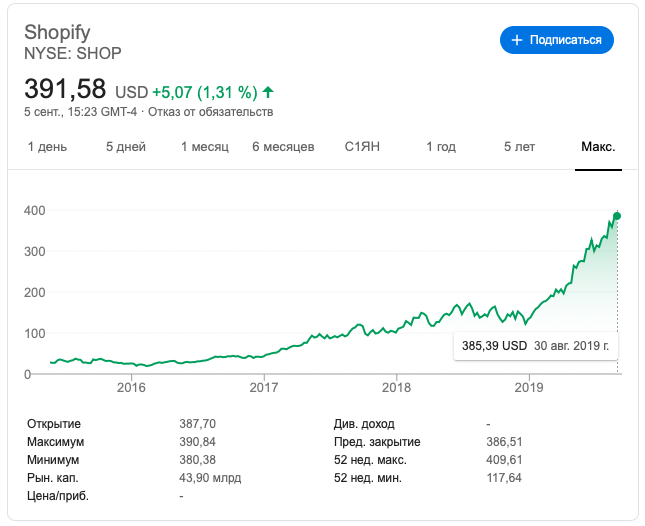
Task: Click the green end-point dot on the chart
Action: [617, 216]
